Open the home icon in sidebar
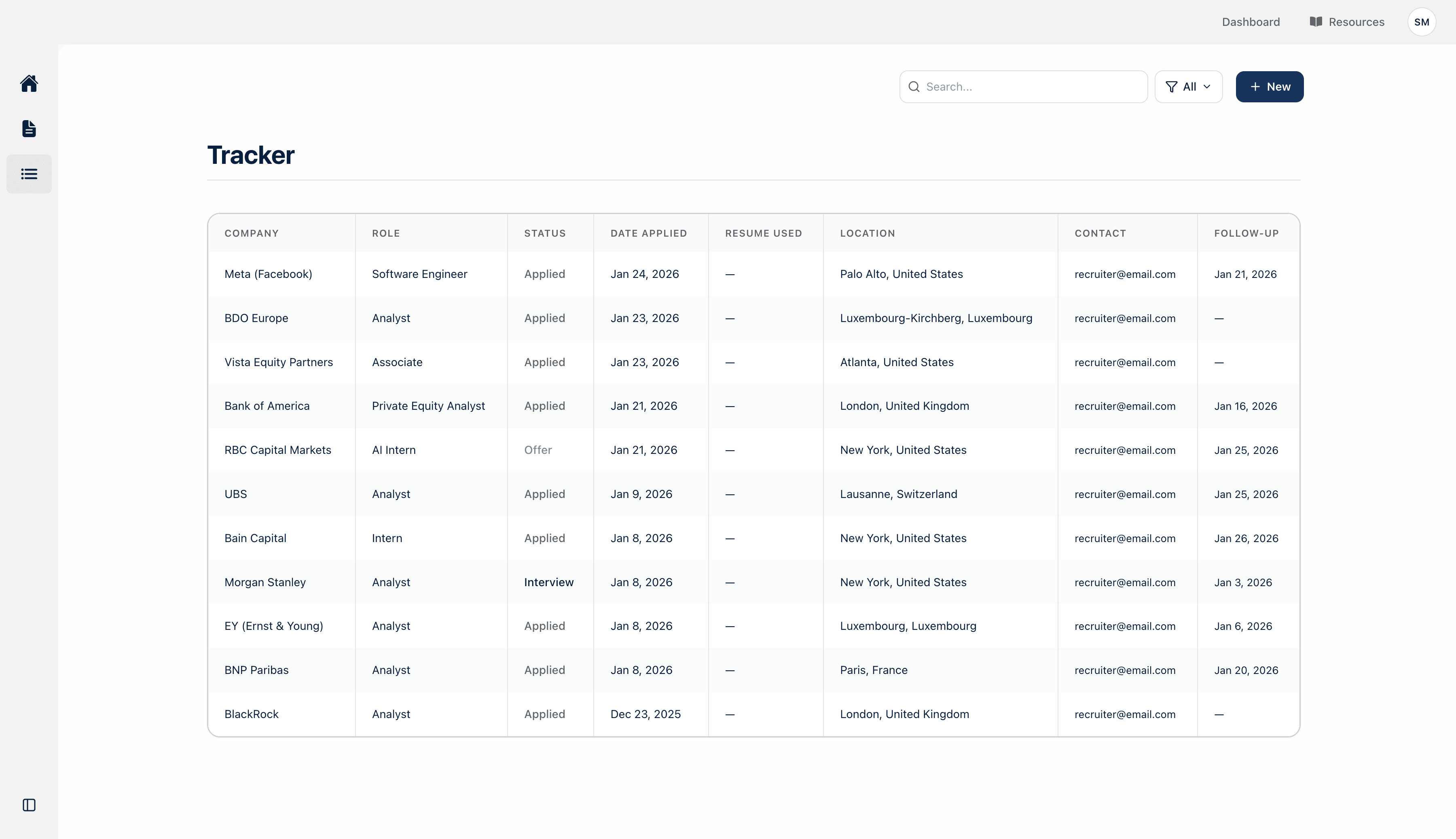Screen dimensions: 1456x839 click(29, 84)
